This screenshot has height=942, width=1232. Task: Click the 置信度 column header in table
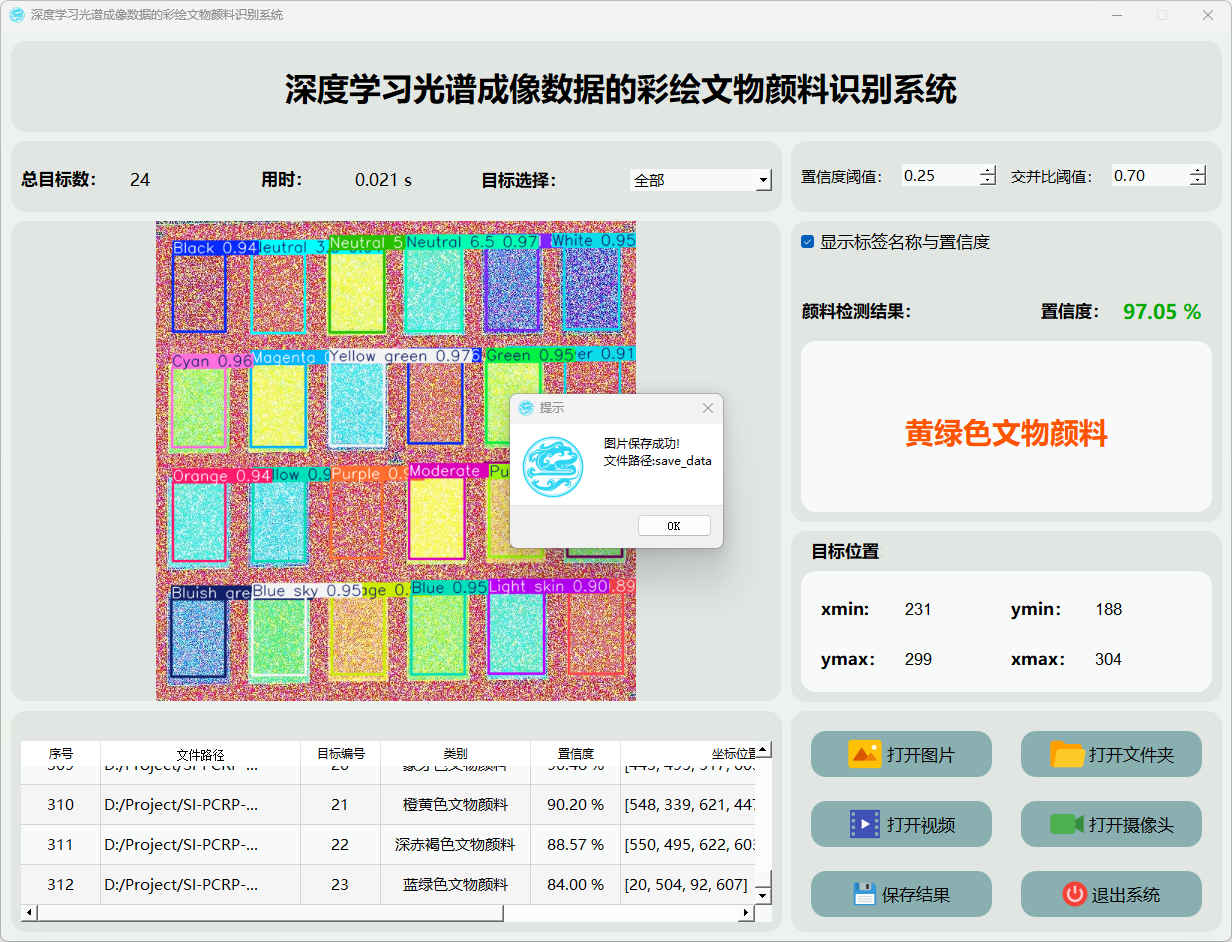click(x=575, y=754)
